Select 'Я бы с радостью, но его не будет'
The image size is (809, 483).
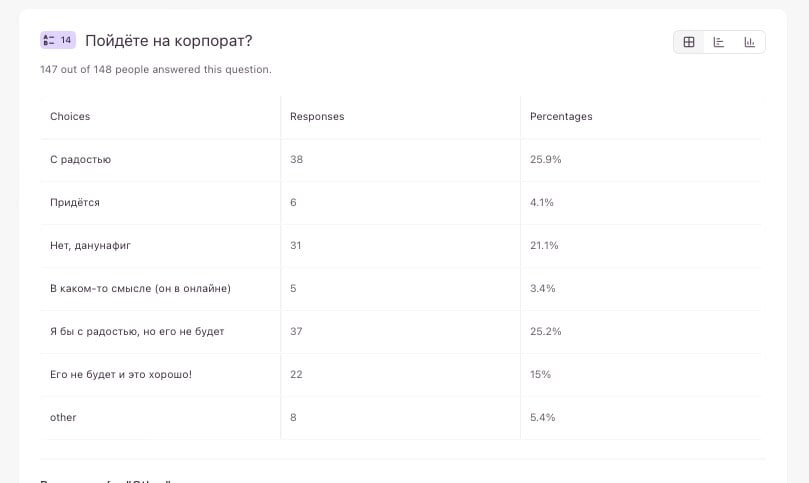point(137,332)
